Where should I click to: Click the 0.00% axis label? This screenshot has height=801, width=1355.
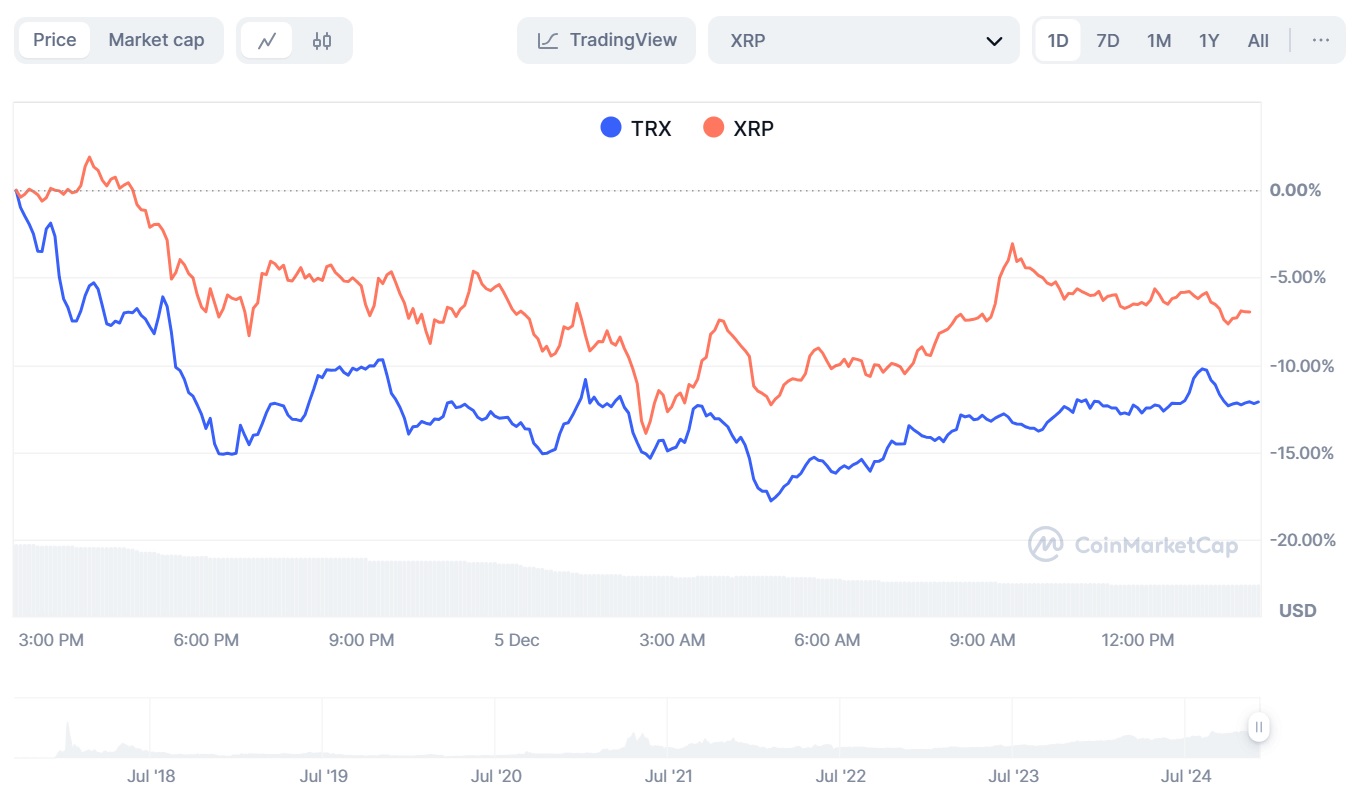[1295, 190]
